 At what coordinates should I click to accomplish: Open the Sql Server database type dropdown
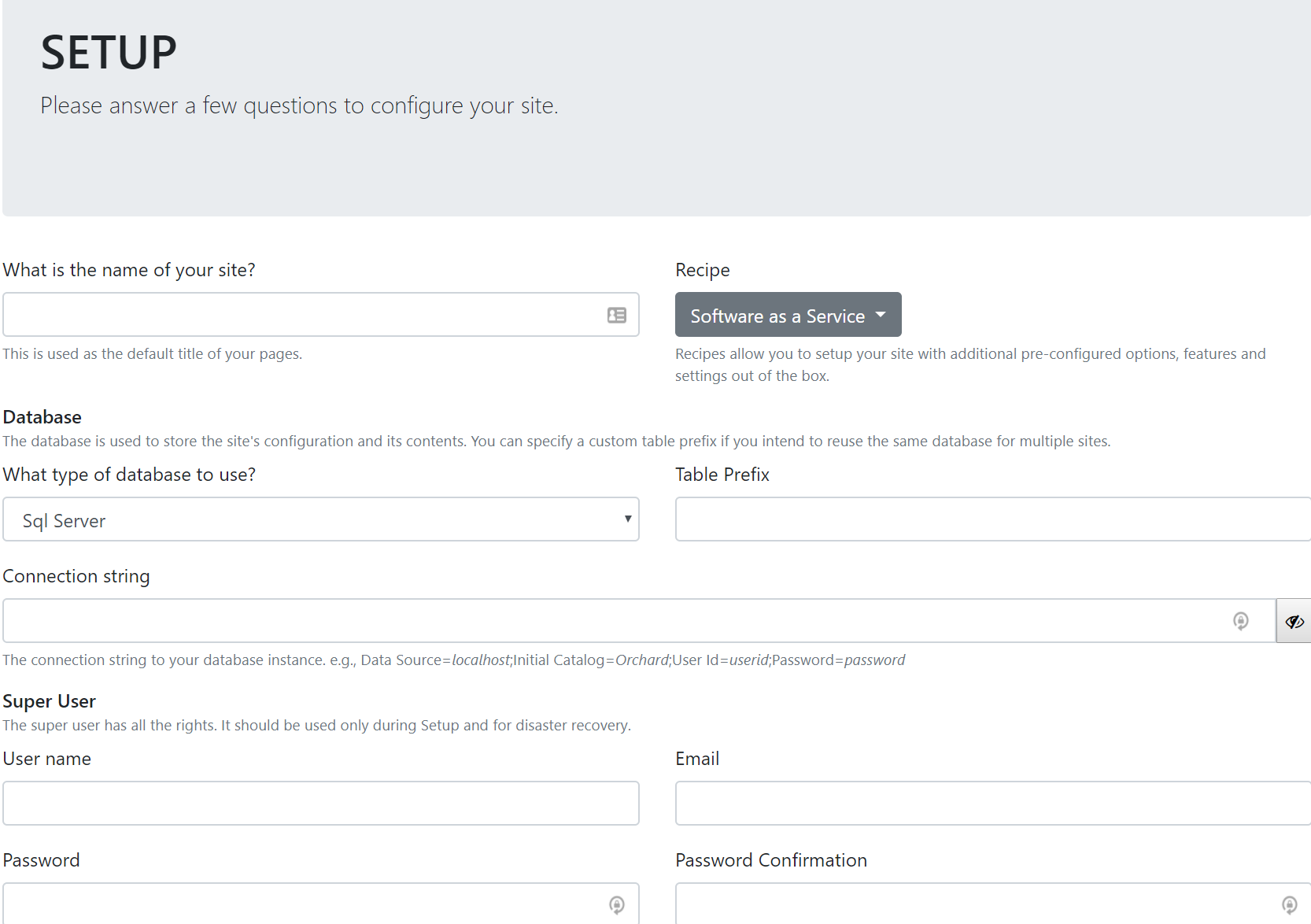(320, 519)
